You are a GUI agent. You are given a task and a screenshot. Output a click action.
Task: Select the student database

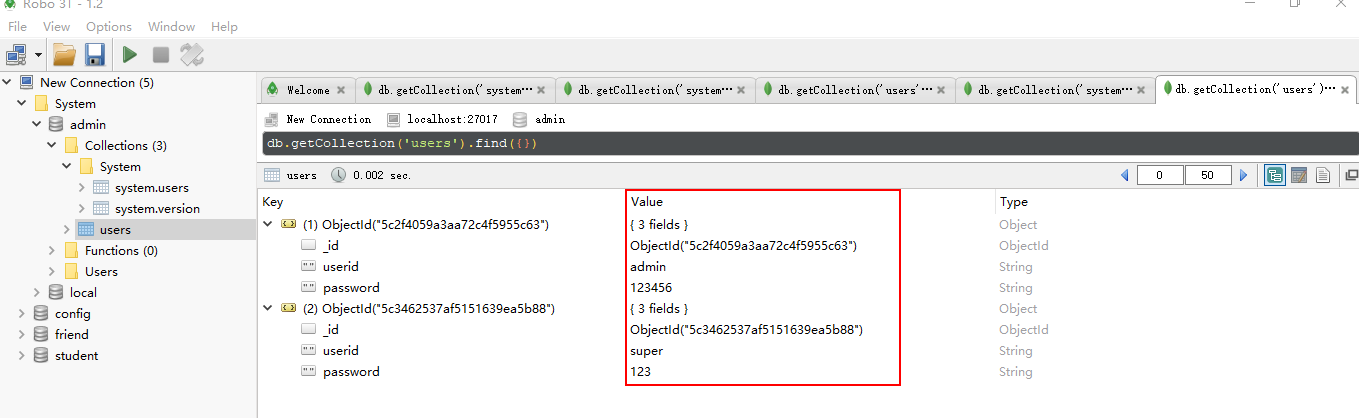(x=76, y=355)
